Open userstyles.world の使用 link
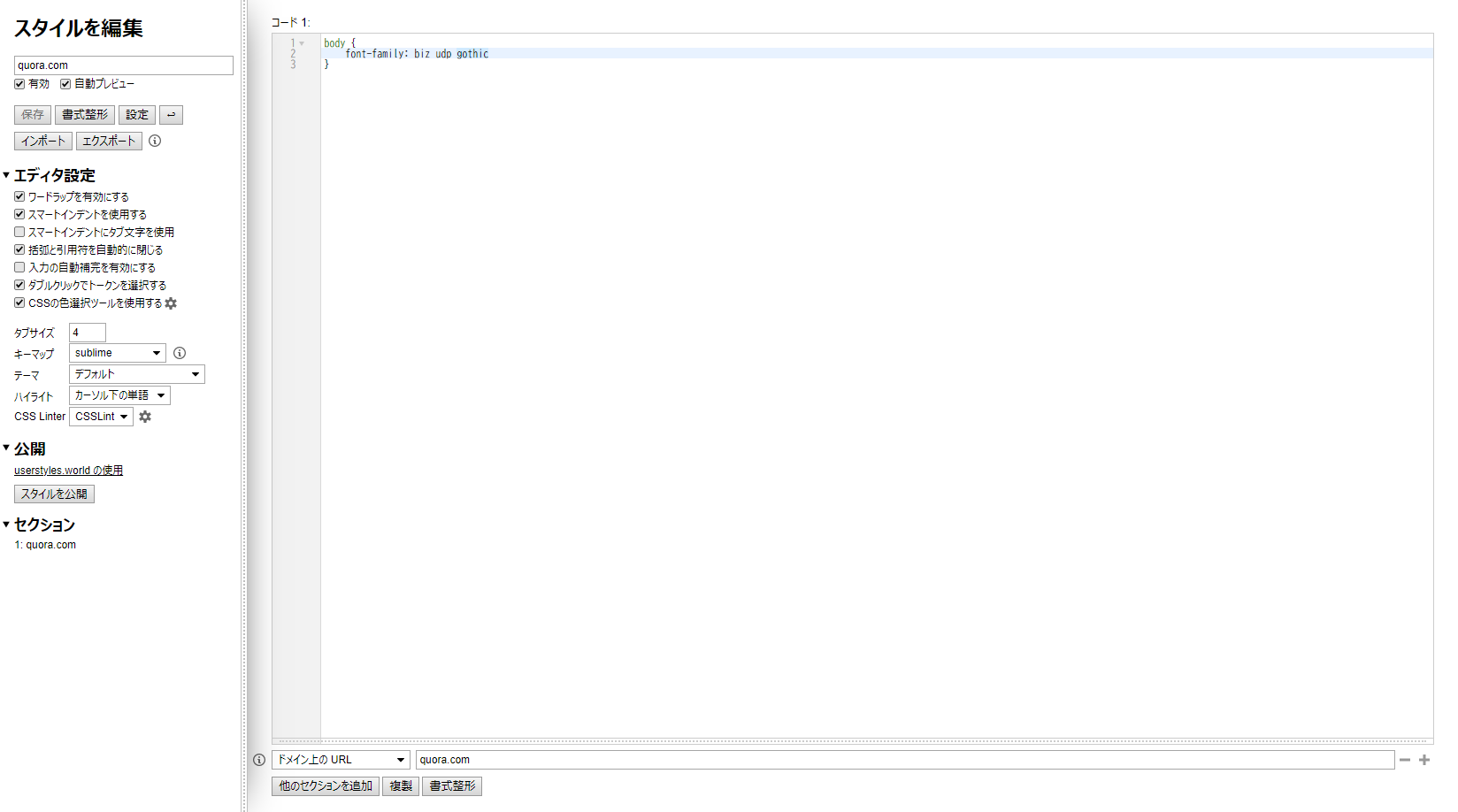1458x812 pixels. (x=68, y=471)
